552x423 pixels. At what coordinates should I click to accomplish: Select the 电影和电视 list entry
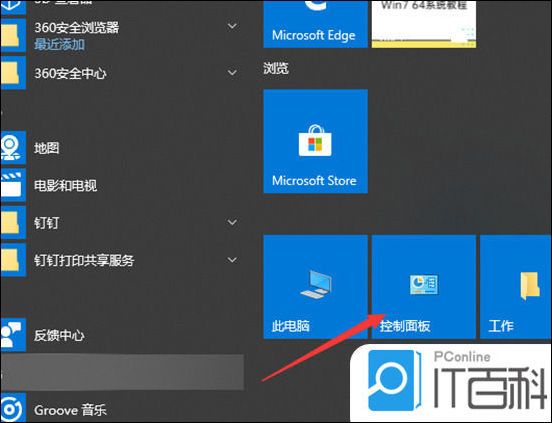[x=122, y=185]
